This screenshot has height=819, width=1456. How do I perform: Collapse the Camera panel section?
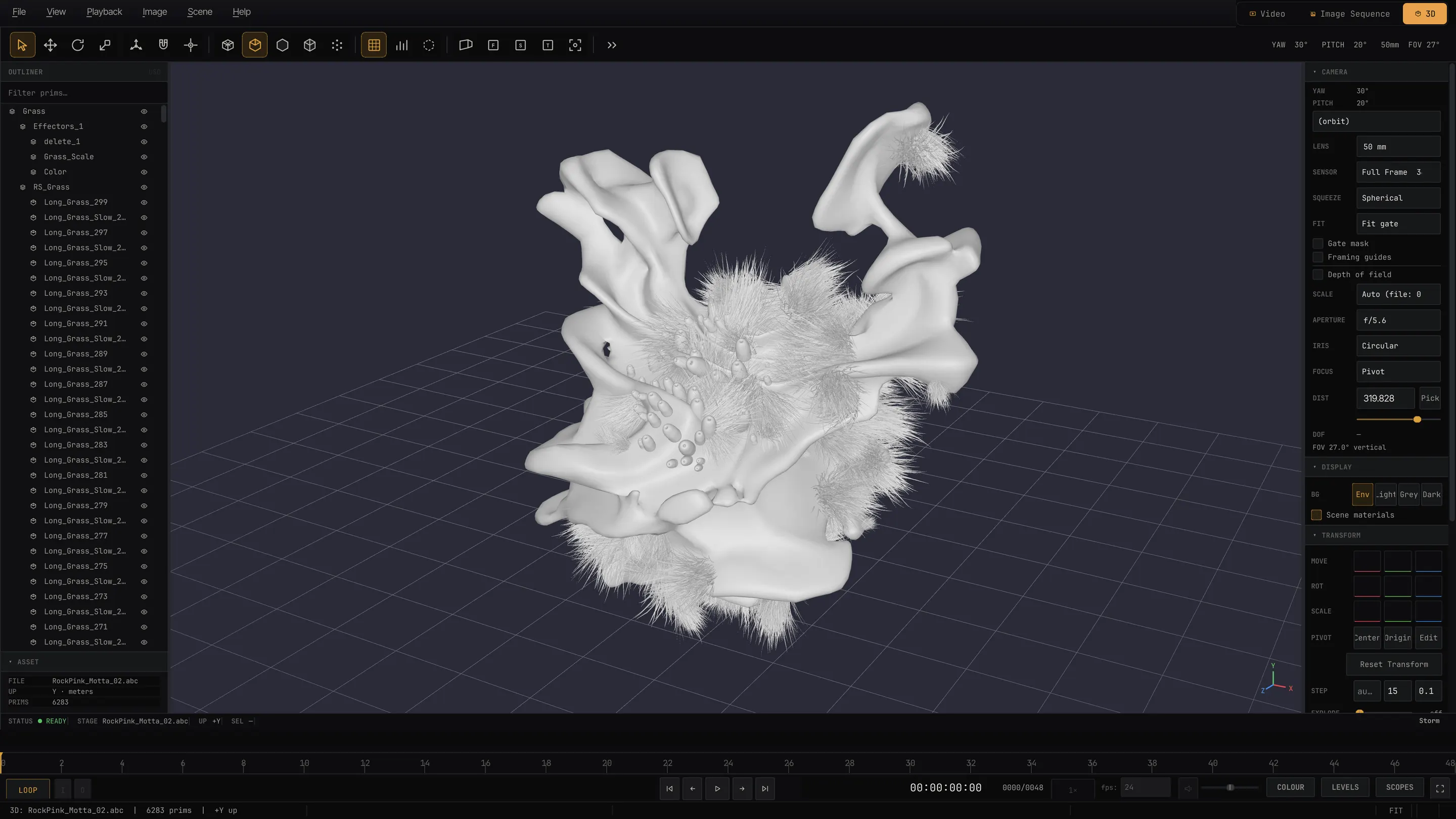[x=1376, y=72]
